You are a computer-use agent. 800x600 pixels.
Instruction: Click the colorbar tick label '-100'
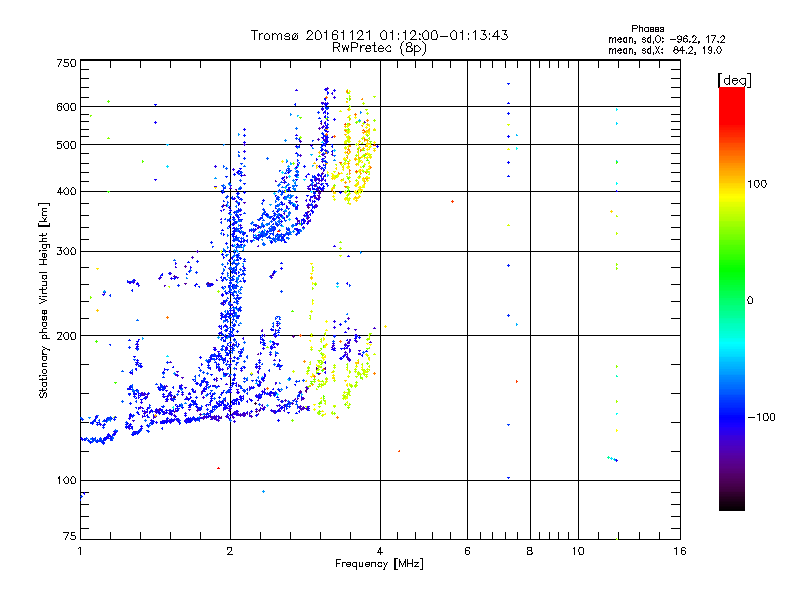(x=761, y=417)
